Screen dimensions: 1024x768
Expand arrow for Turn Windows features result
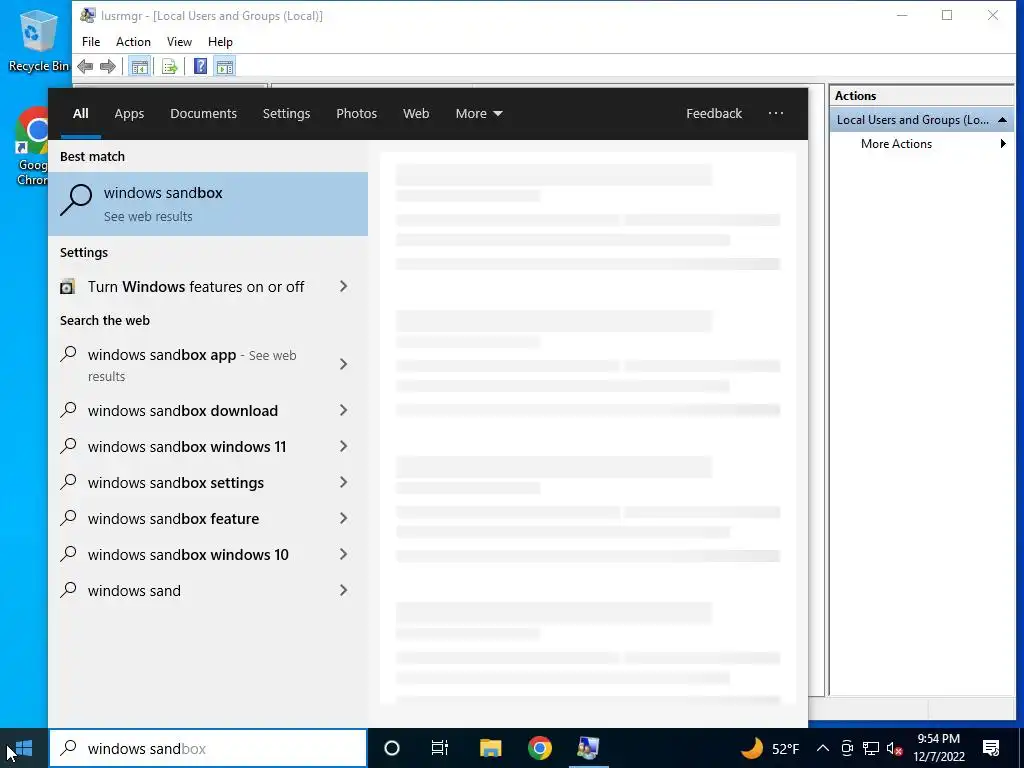[344, 287]
